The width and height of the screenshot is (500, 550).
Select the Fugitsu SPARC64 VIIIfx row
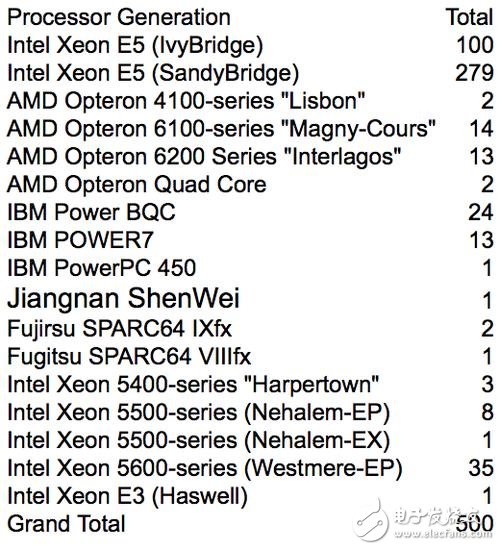click(x=250, y=357)
